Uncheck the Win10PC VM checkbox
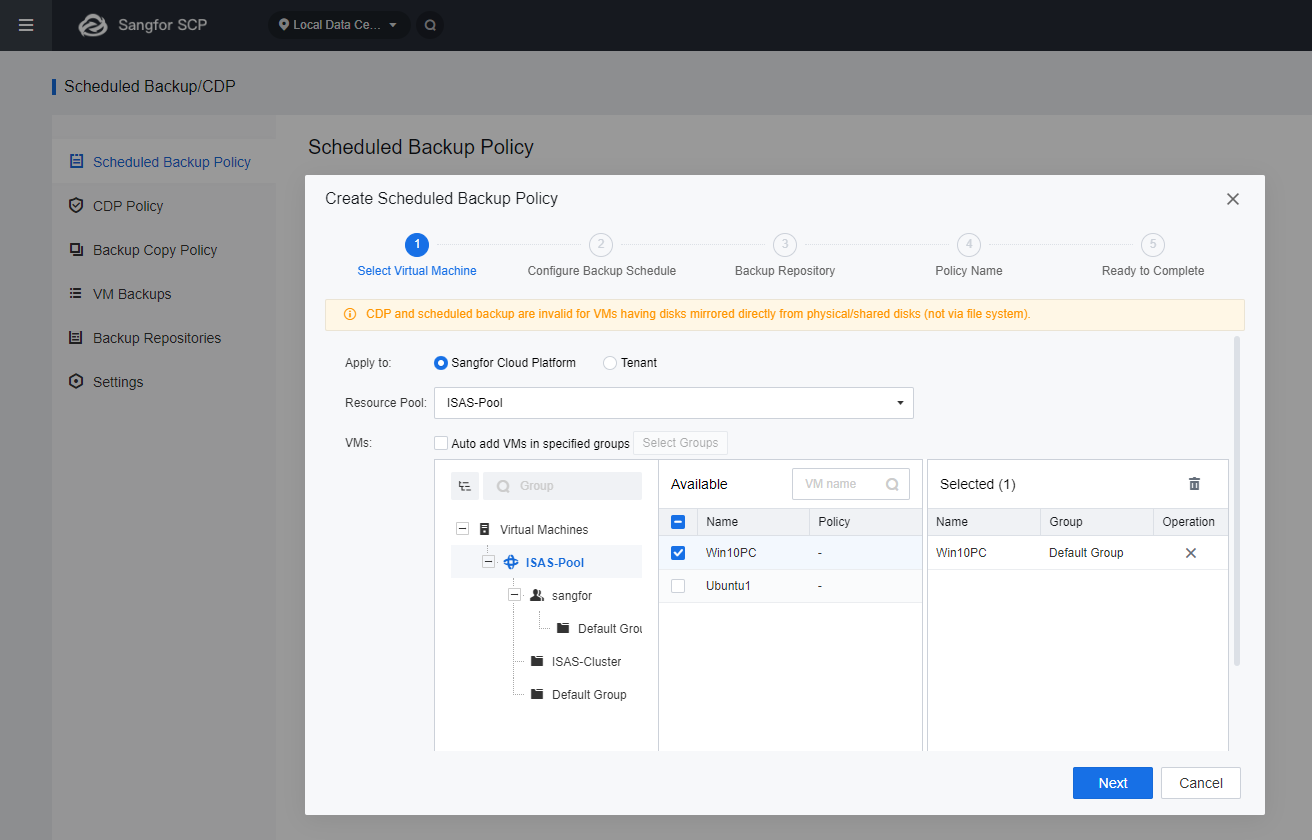The height and width of the screenshot is (840, 1312). [x=678, y=553]
